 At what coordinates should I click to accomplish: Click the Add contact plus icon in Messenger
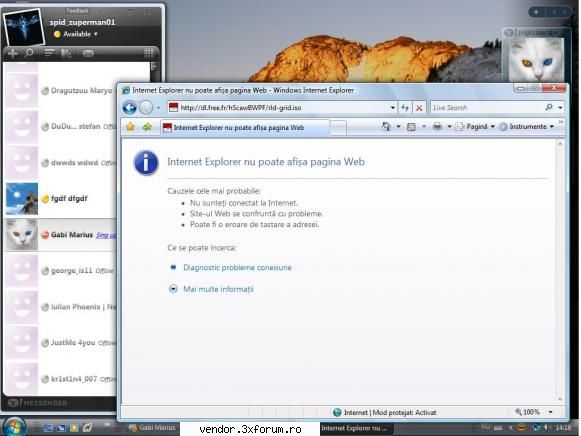point(13,53)
